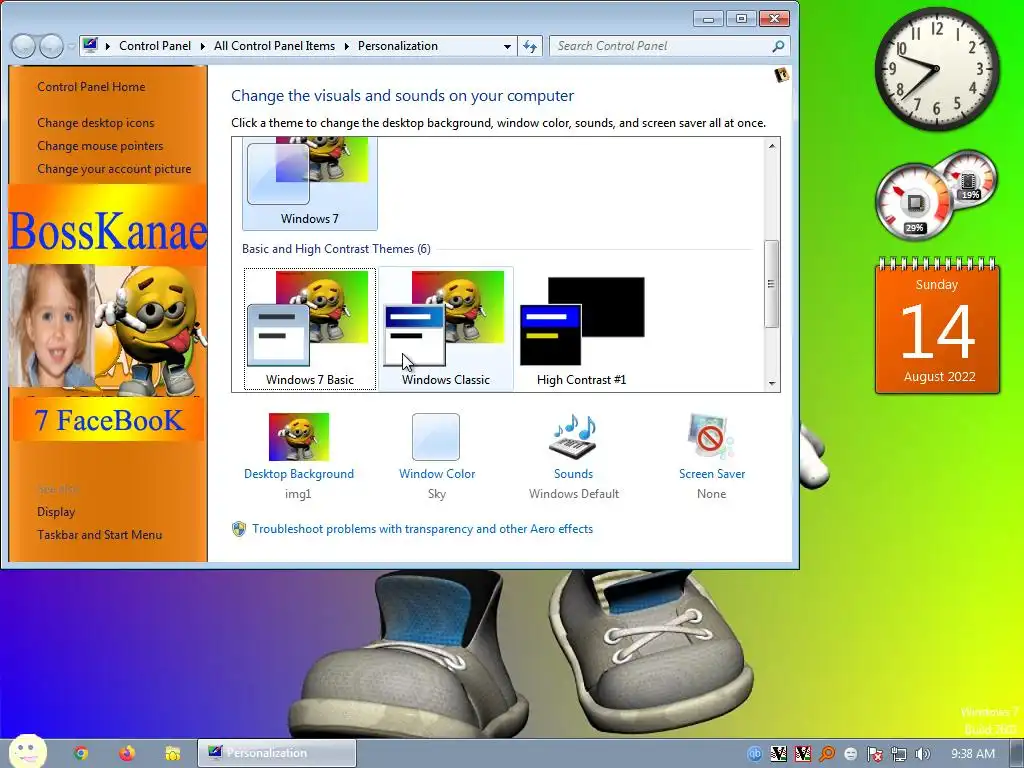Expand arrow before Control Panel breadcrumb

coord(108,46)
